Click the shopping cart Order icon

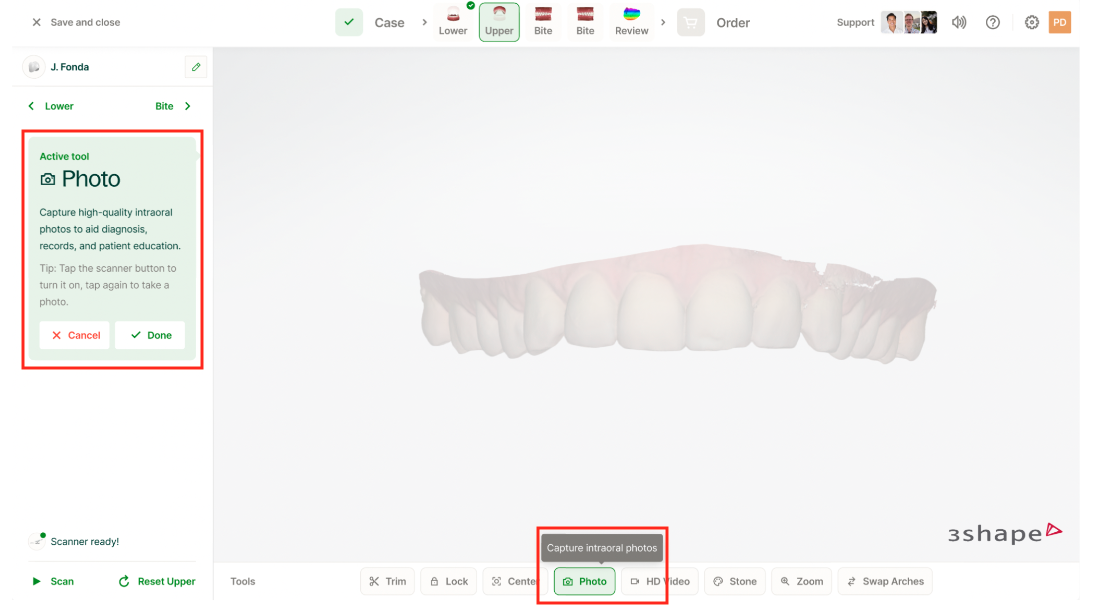691,22
